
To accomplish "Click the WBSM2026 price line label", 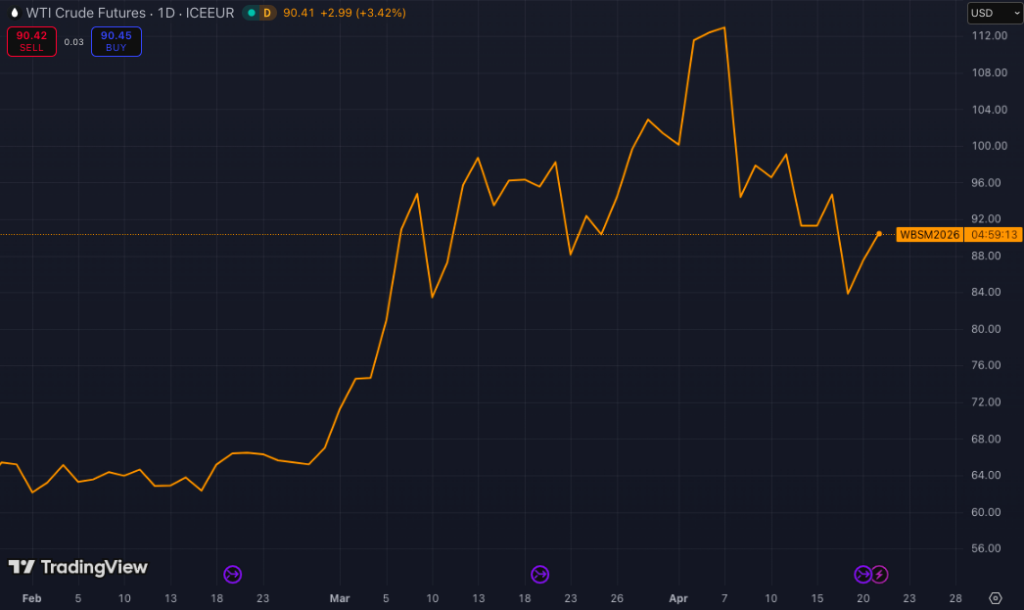I will click(x=929, y=235).
